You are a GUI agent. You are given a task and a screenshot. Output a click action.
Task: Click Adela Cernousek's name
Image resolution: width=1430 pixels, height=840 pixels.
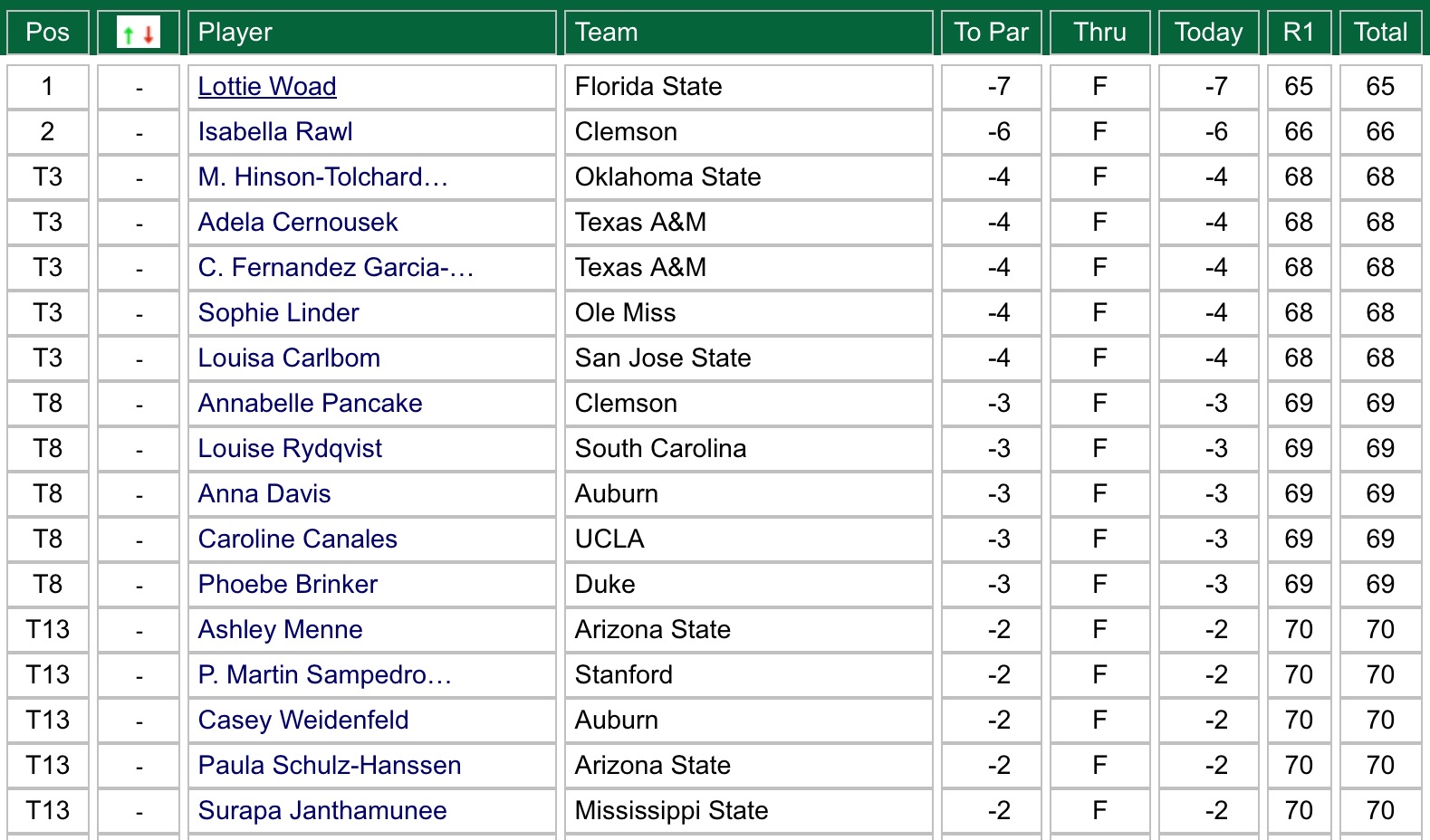298,223
